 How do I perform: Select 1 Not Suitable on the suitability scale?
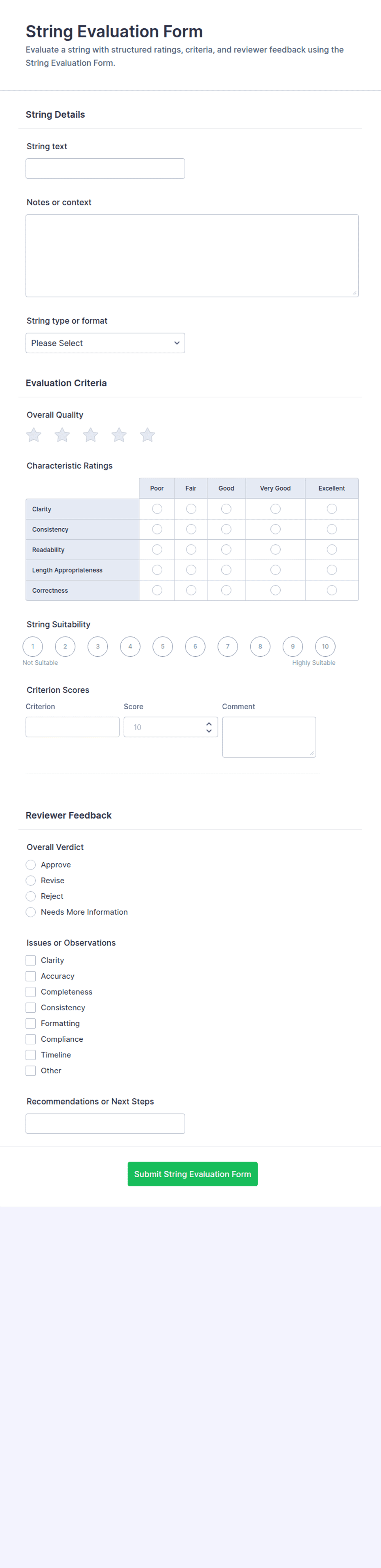[33, 646]
